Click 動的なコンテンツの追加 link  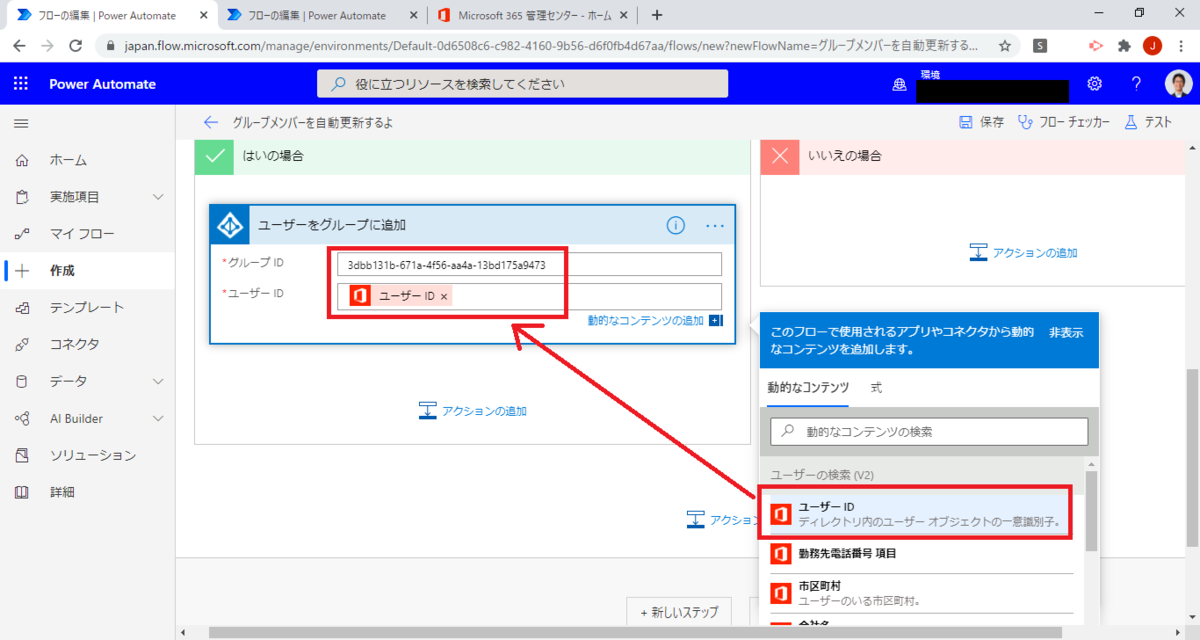646,320
